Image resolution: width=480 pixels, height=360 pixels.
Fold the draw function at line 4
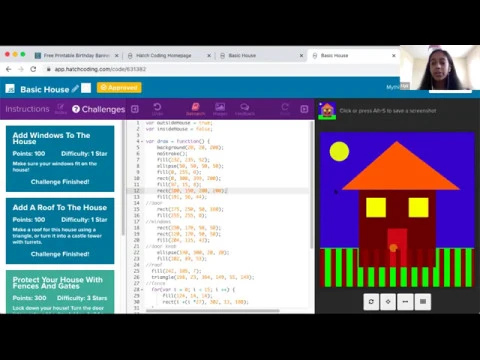coord(142,141)
